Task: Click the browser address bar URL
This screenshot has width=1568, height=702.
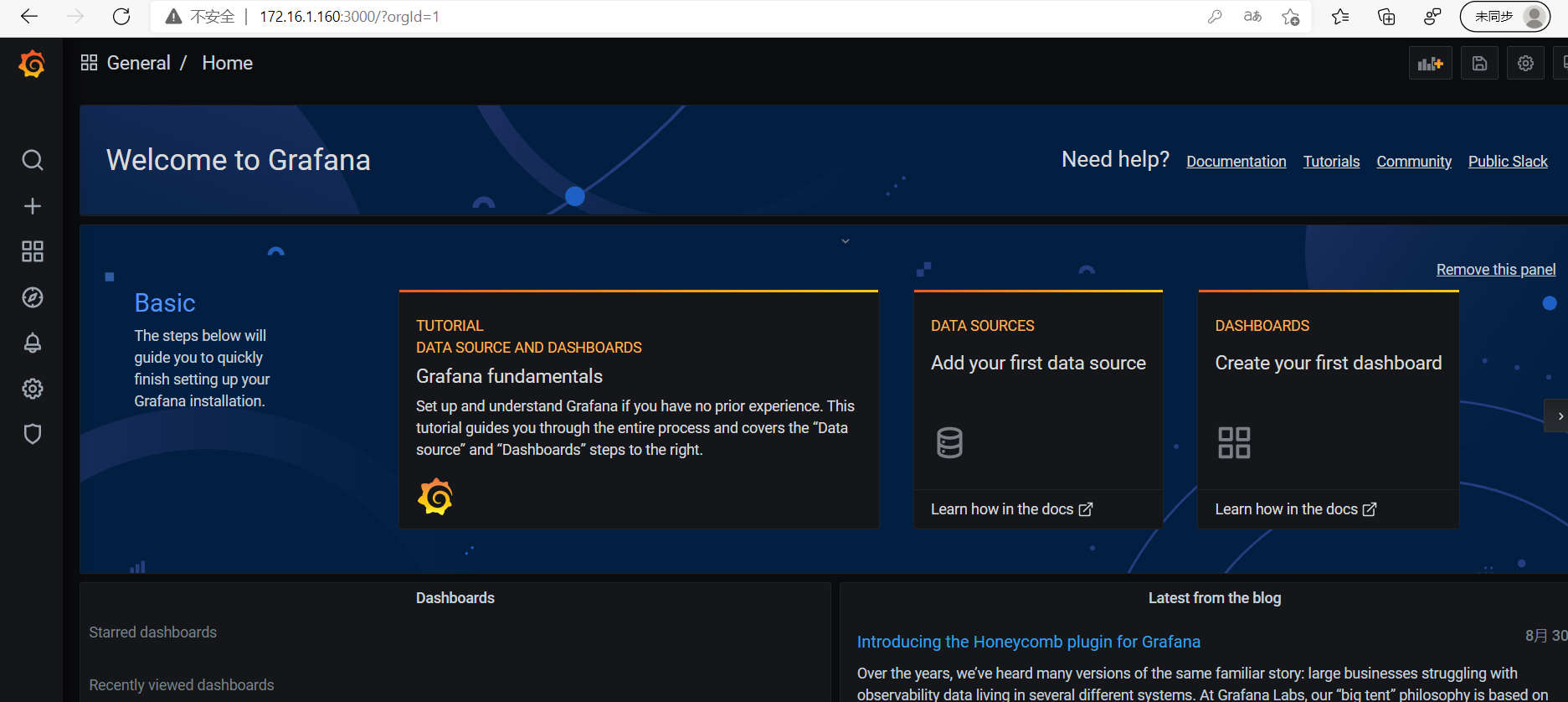Action: click(349, 17)
